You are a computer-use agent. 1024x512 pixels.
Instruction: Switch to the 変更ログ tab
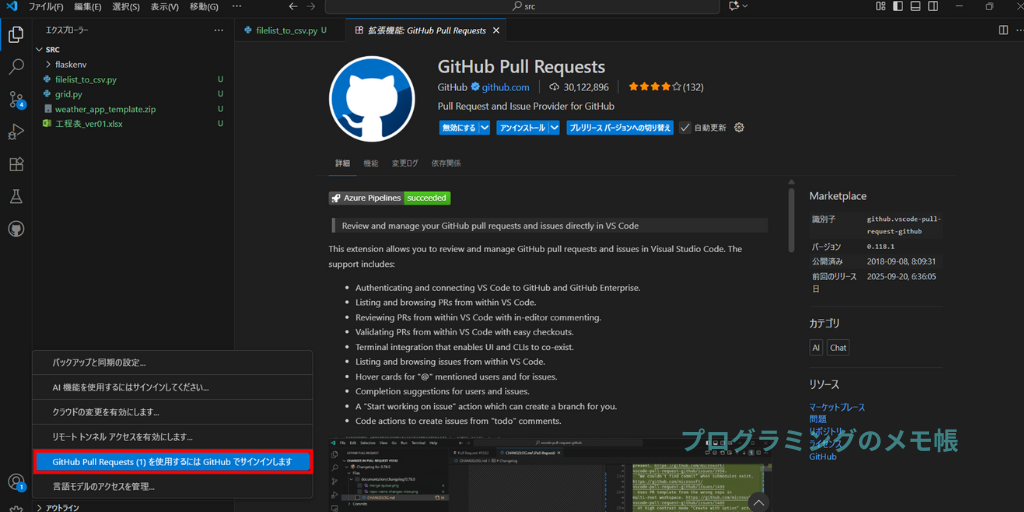click(405, 163)
